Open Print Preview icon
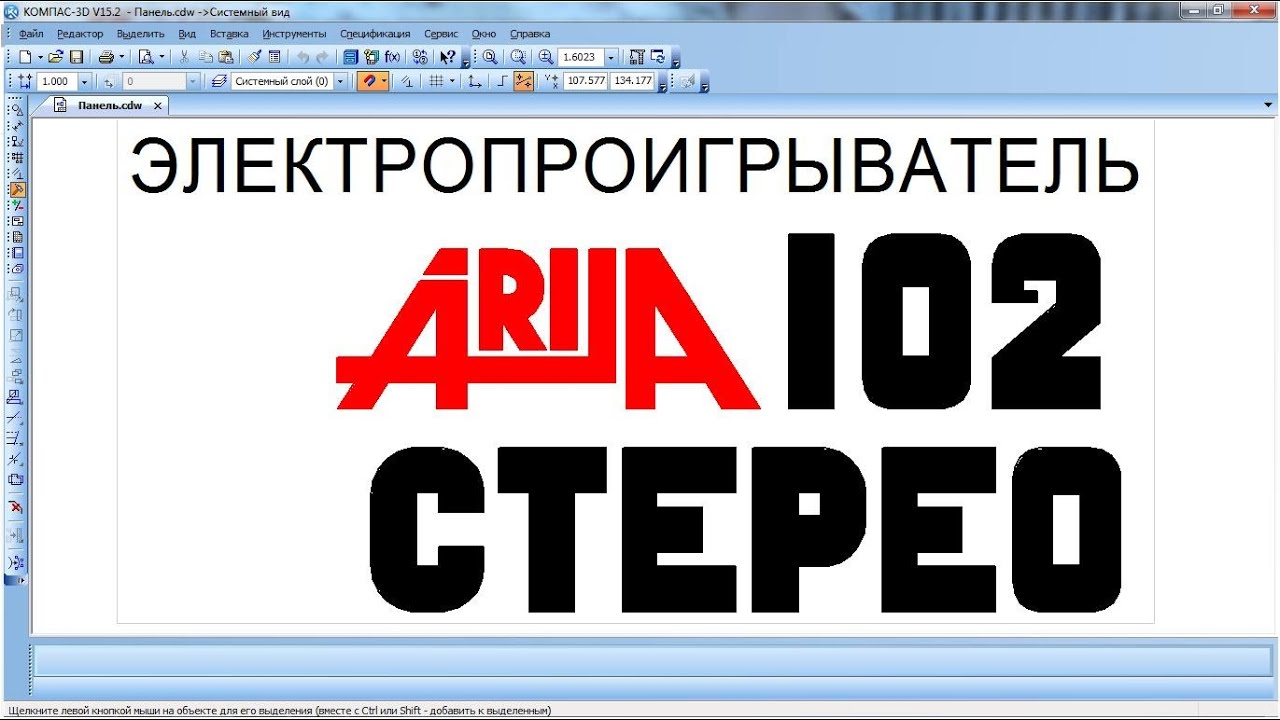This screenshot has height=720, width=1280. click(146, 57)
